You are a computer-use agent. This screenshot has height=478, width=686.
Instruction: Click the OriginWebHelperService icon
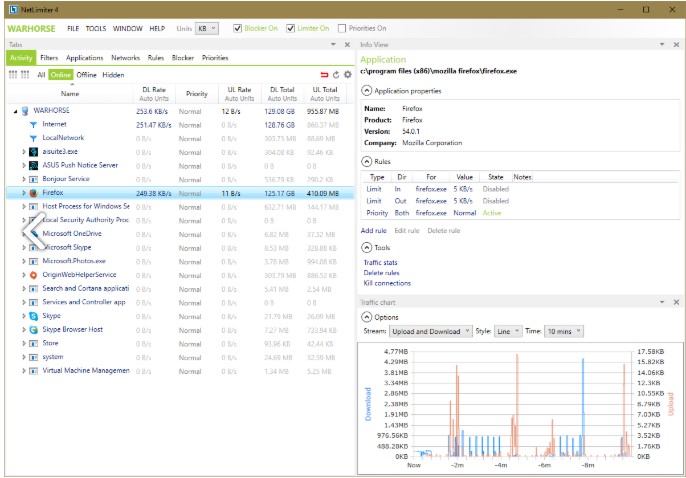click(x=34, y=274)
